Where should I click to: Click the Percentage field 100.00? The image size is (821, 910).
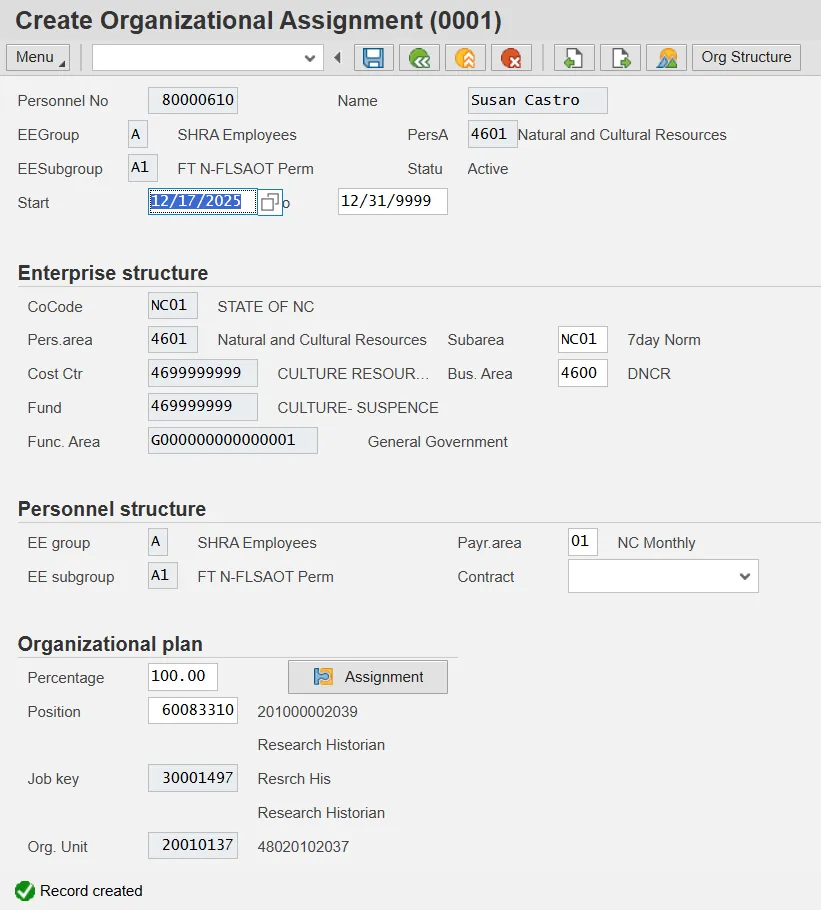tap(183, 677)
